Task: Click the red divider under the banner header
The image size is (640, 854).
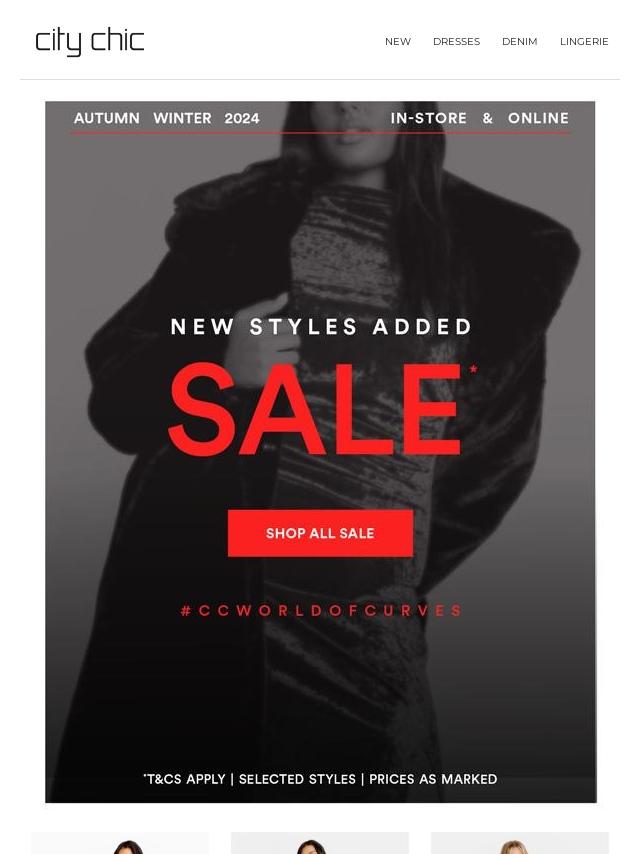Action: [x=321, y=132]
